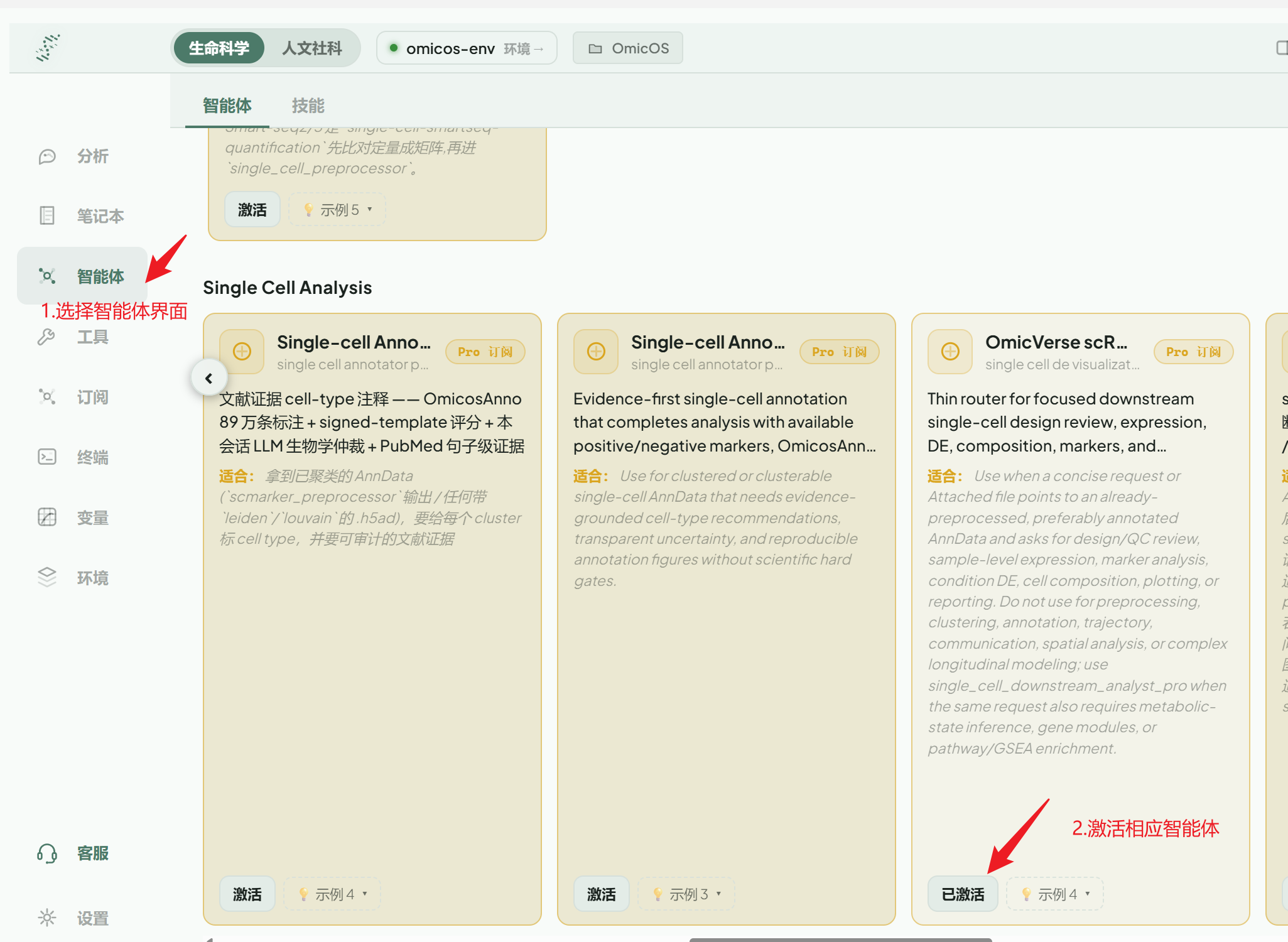The image size is (1288, 942).
Task: Open the 笔记本 notebook icon
Action: (x=47, y=215)
